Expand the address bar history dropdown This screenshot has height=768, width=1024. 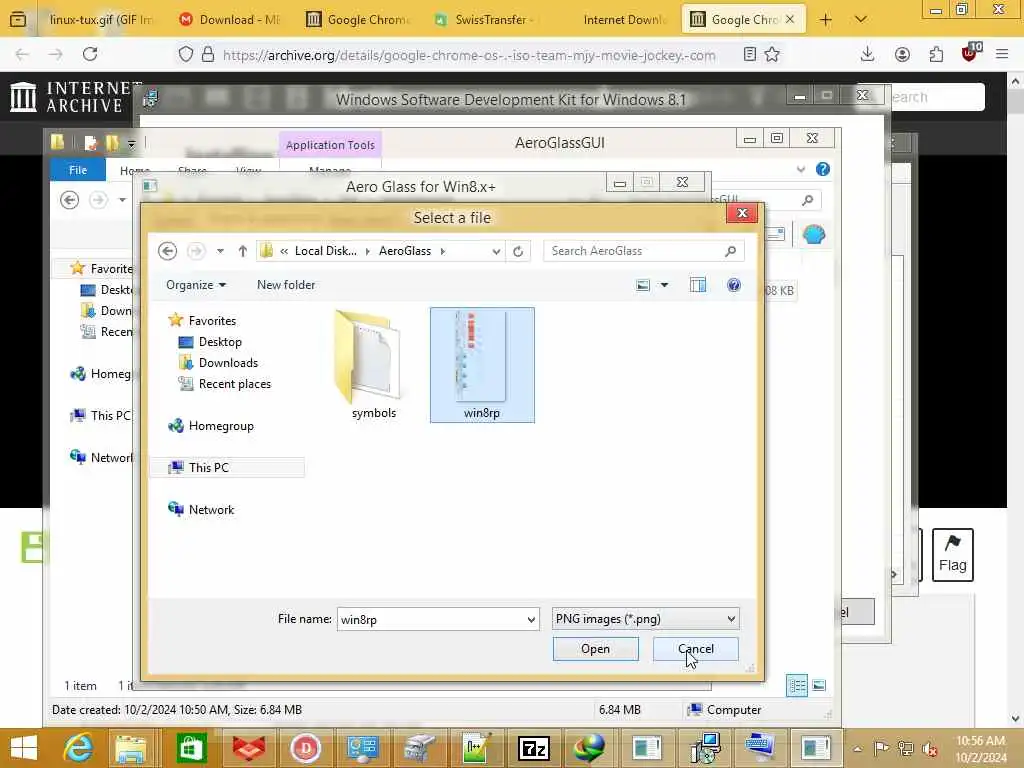(496, 251)
